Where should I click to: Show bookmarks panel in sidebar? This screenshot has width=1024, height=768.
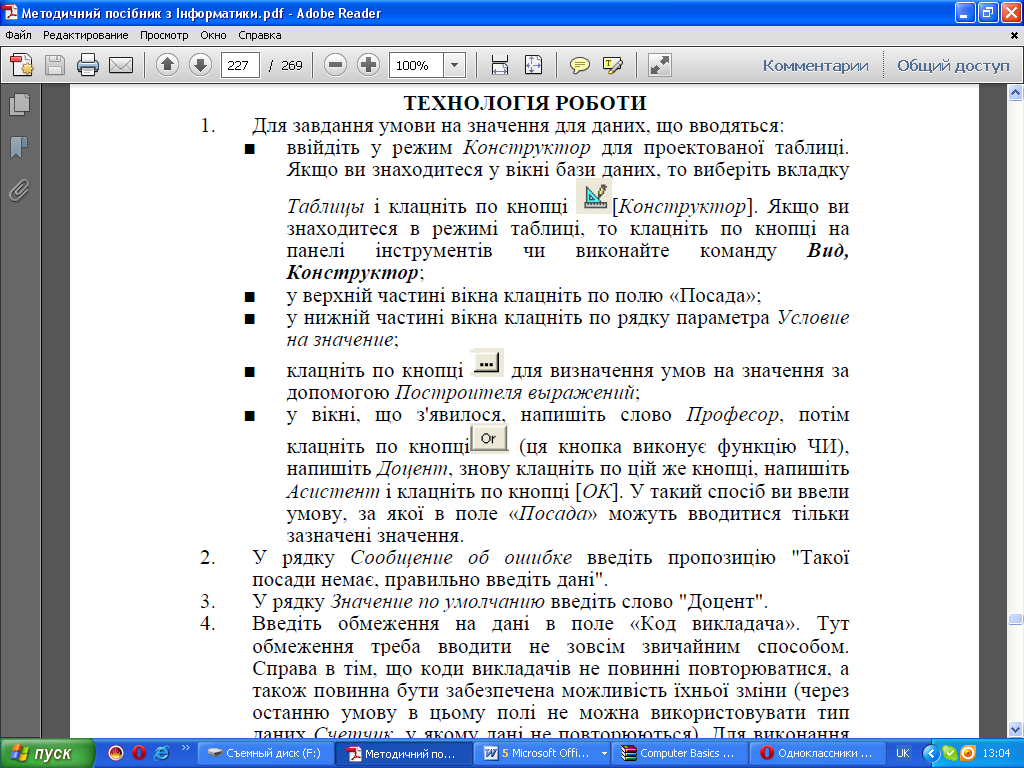click(20, 148)
